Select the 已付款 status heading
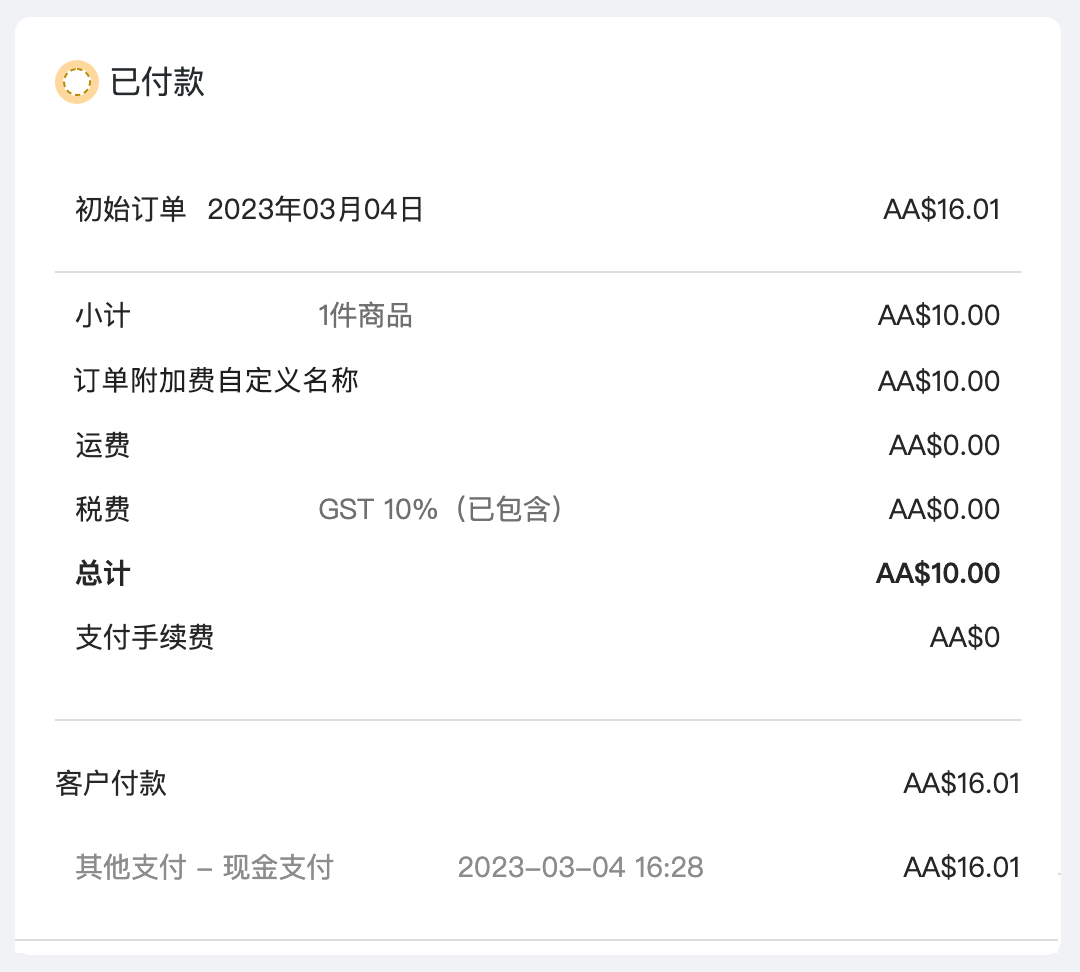The width and height of the screenshot is (1080, 972). point(157,82)
